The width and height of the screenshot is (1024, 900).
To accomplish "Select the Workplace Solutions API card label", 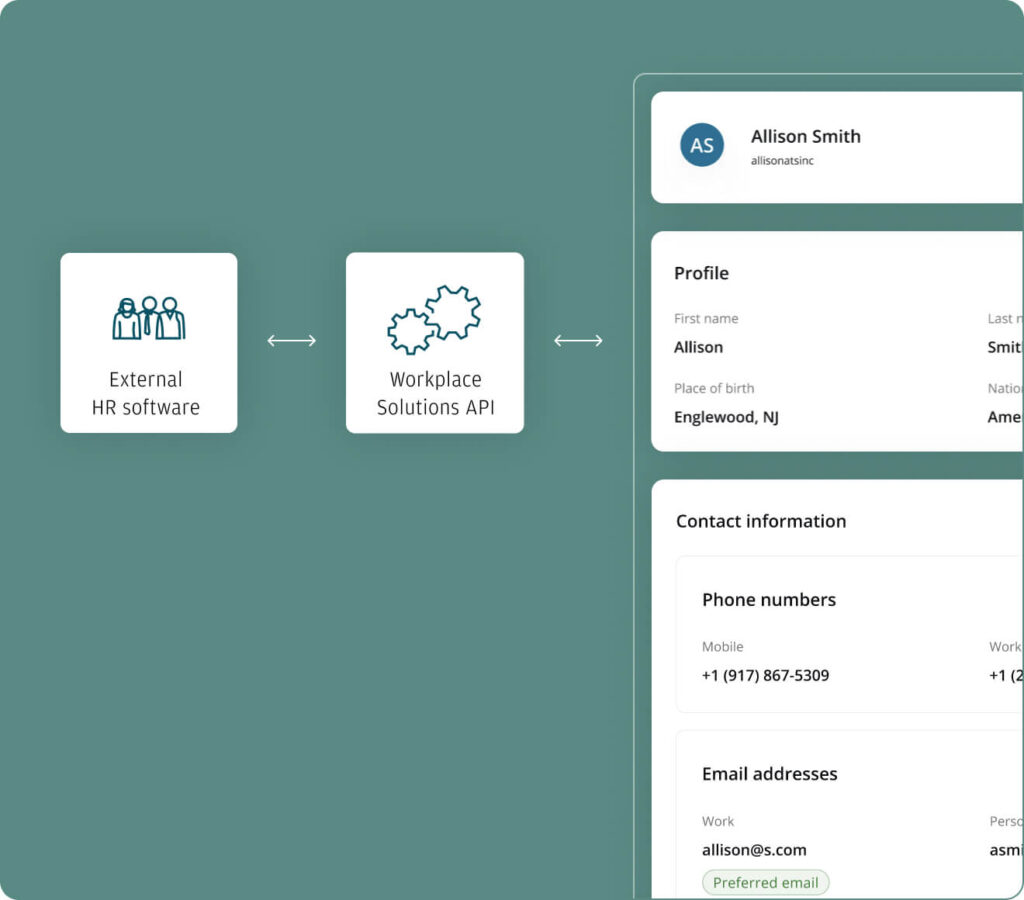I will pyautogui.click(x=435, y=393).
